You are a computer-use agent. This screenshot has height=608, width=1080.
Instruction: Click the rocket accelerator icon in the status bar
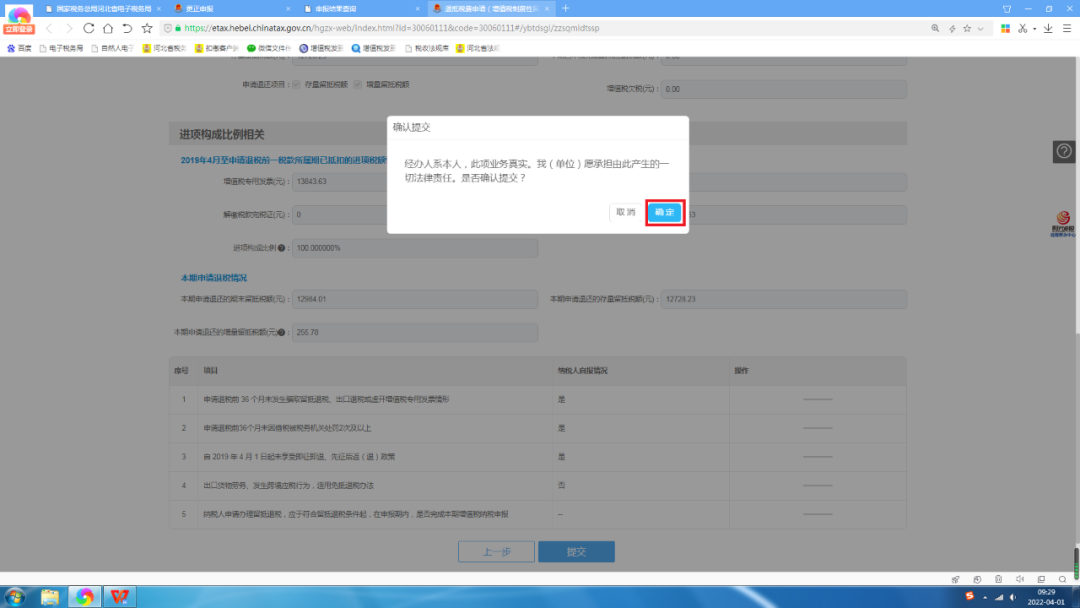click(x=955, y=580)
